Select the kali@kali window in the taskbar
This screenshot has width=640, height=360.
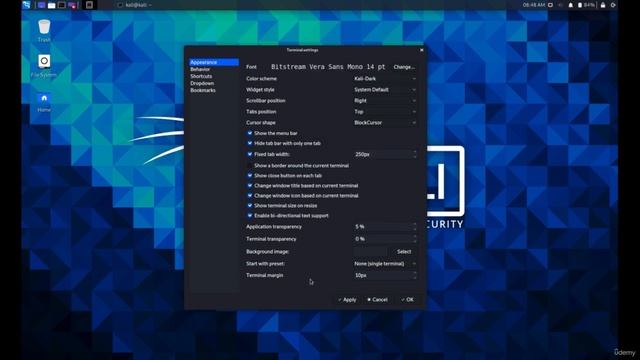pyautogui.click(x=135, y=5)
